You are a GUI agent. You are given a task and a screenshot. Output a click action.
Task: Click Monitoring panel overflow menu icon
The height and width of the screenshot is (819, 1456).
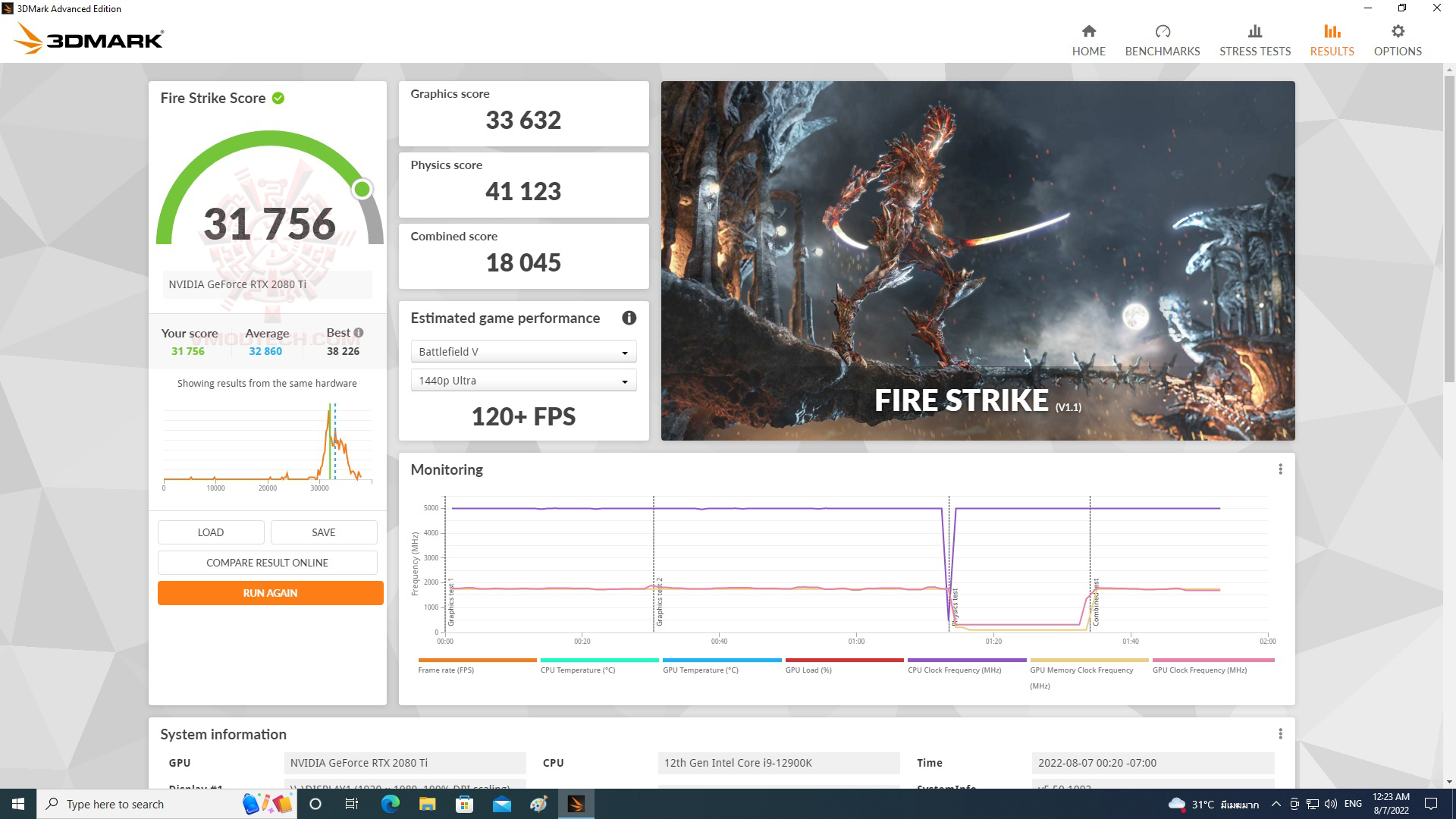[1281, 469]
